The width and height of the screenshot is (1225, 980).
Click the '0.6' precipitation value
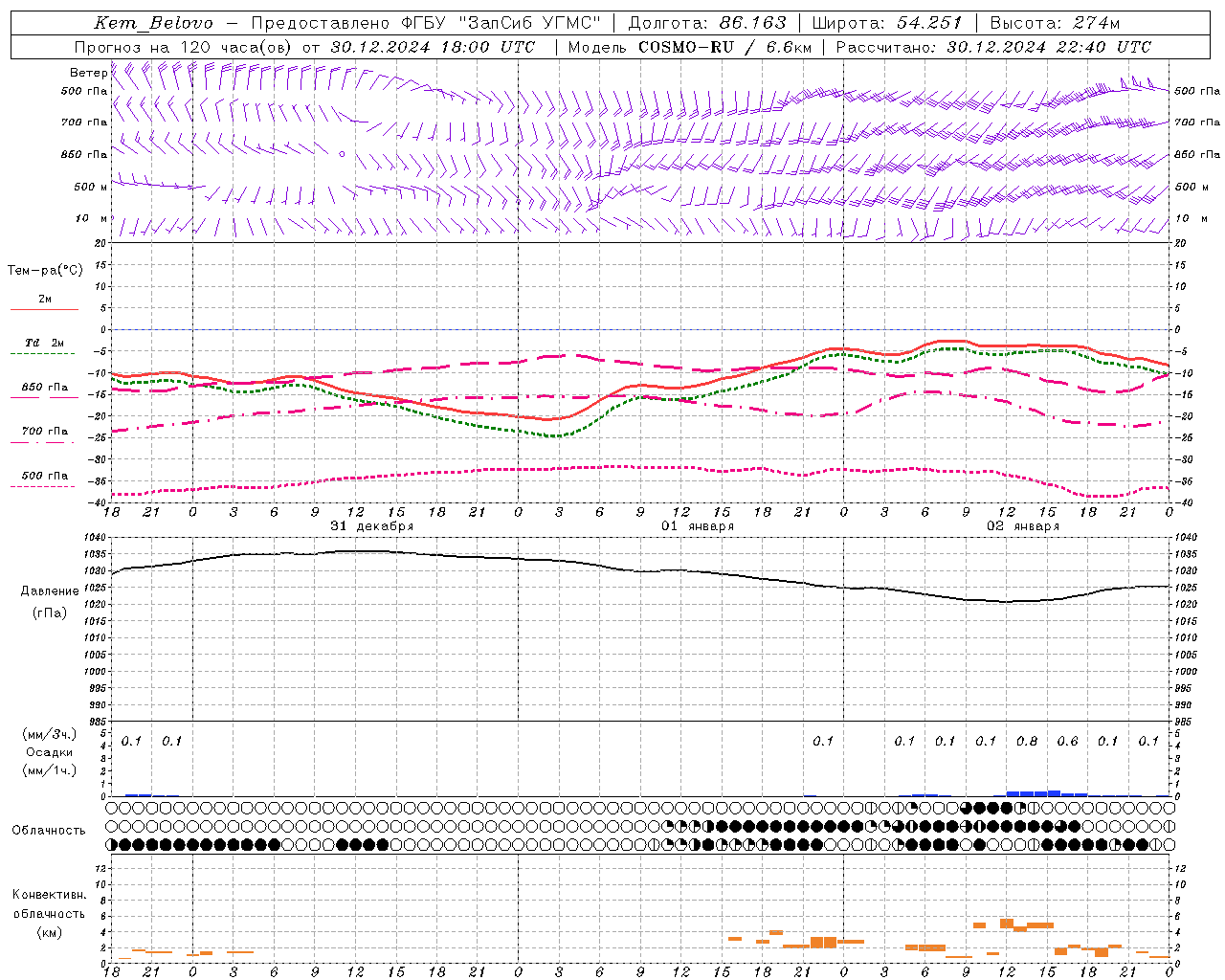pyautogui.click(x=1067, y=741)
